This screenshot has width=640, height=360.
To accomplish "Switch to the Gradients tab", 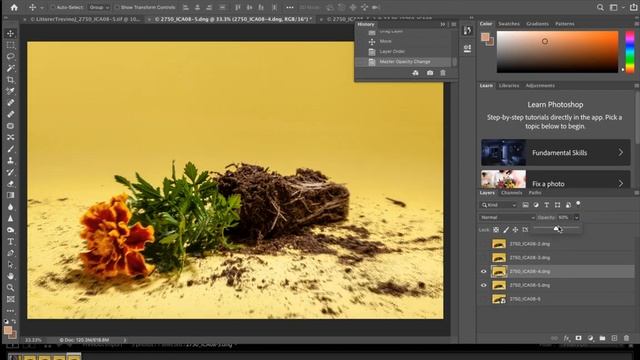I will [537, 24].
